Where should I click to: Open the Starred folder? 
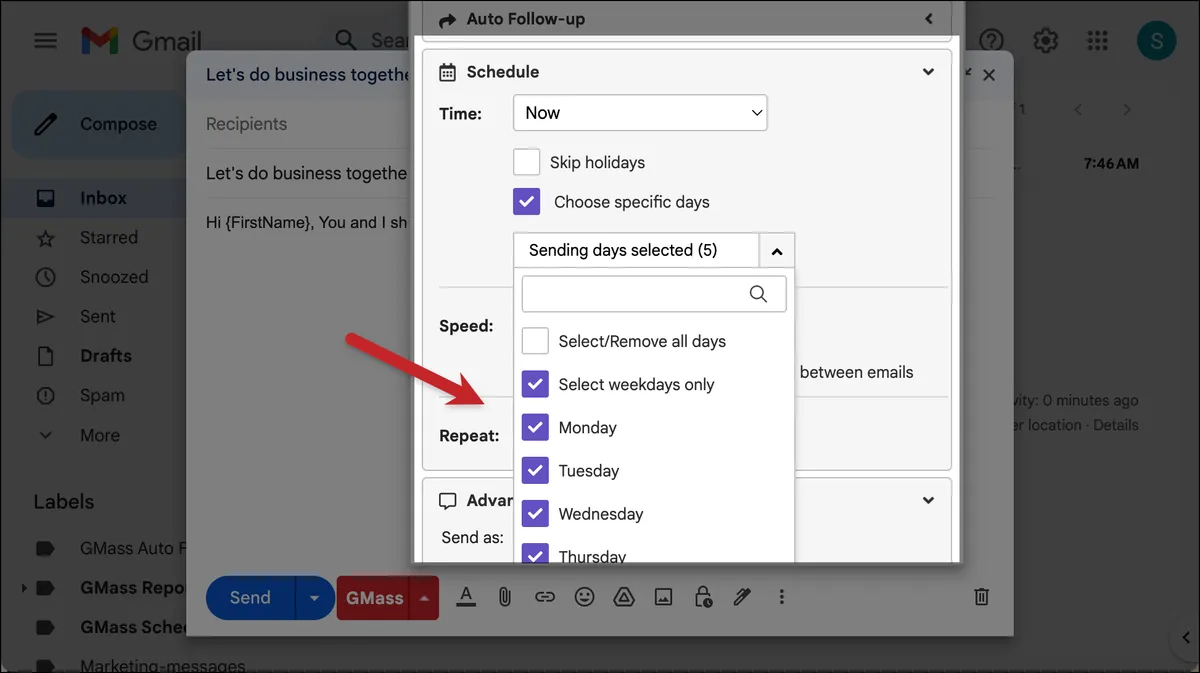(x=108, y=238)
